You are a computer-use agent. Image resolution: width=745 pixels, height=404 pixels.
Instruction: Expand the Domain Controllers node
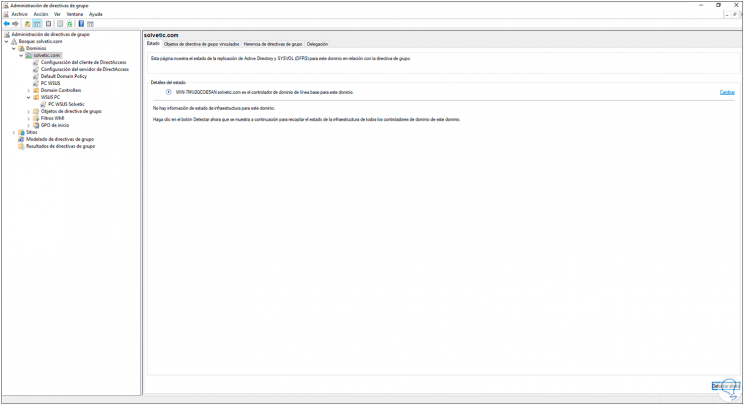[29, 90]
